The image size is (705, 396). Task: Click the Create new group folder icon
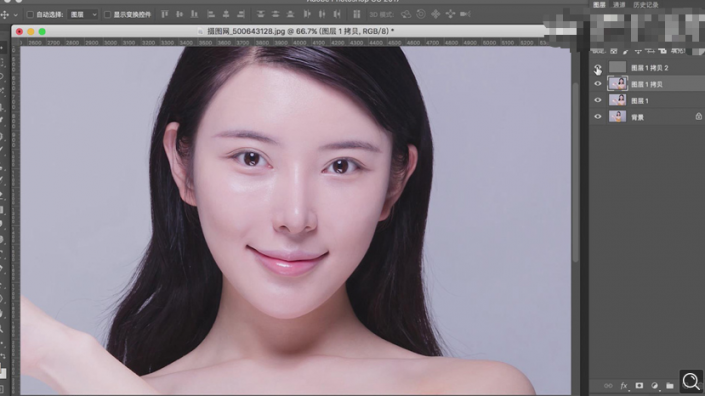[x=670, y=386]
